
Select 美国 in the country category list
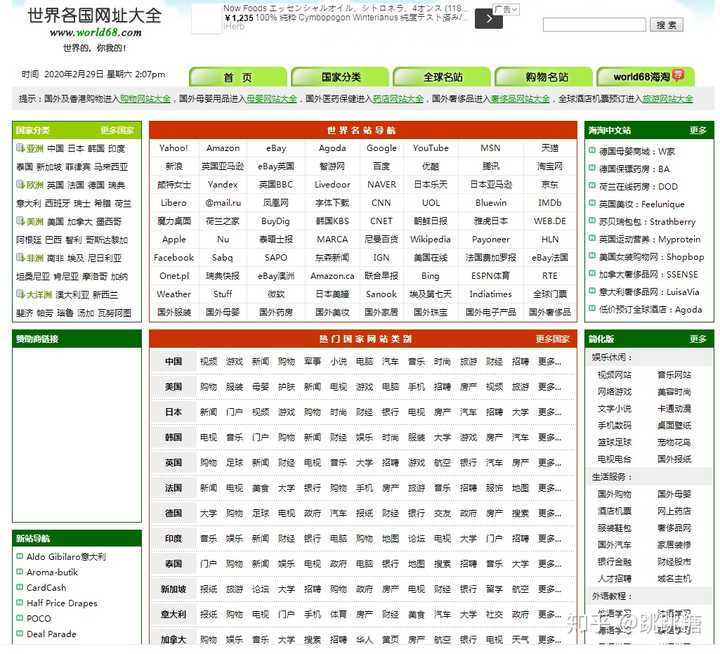[x=174, y=387]
